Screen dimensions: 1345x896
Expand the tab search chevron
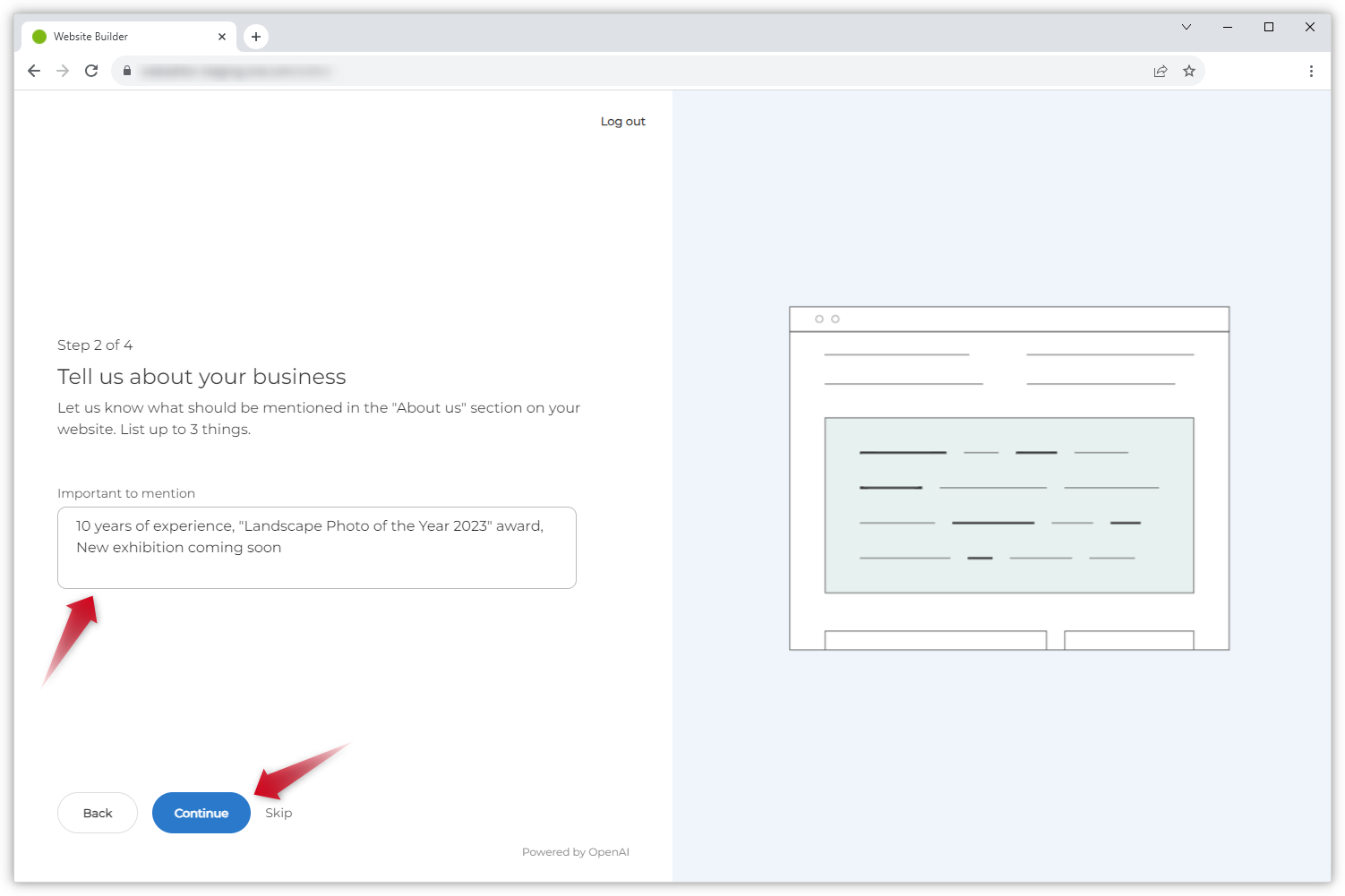click(1187, 27)
